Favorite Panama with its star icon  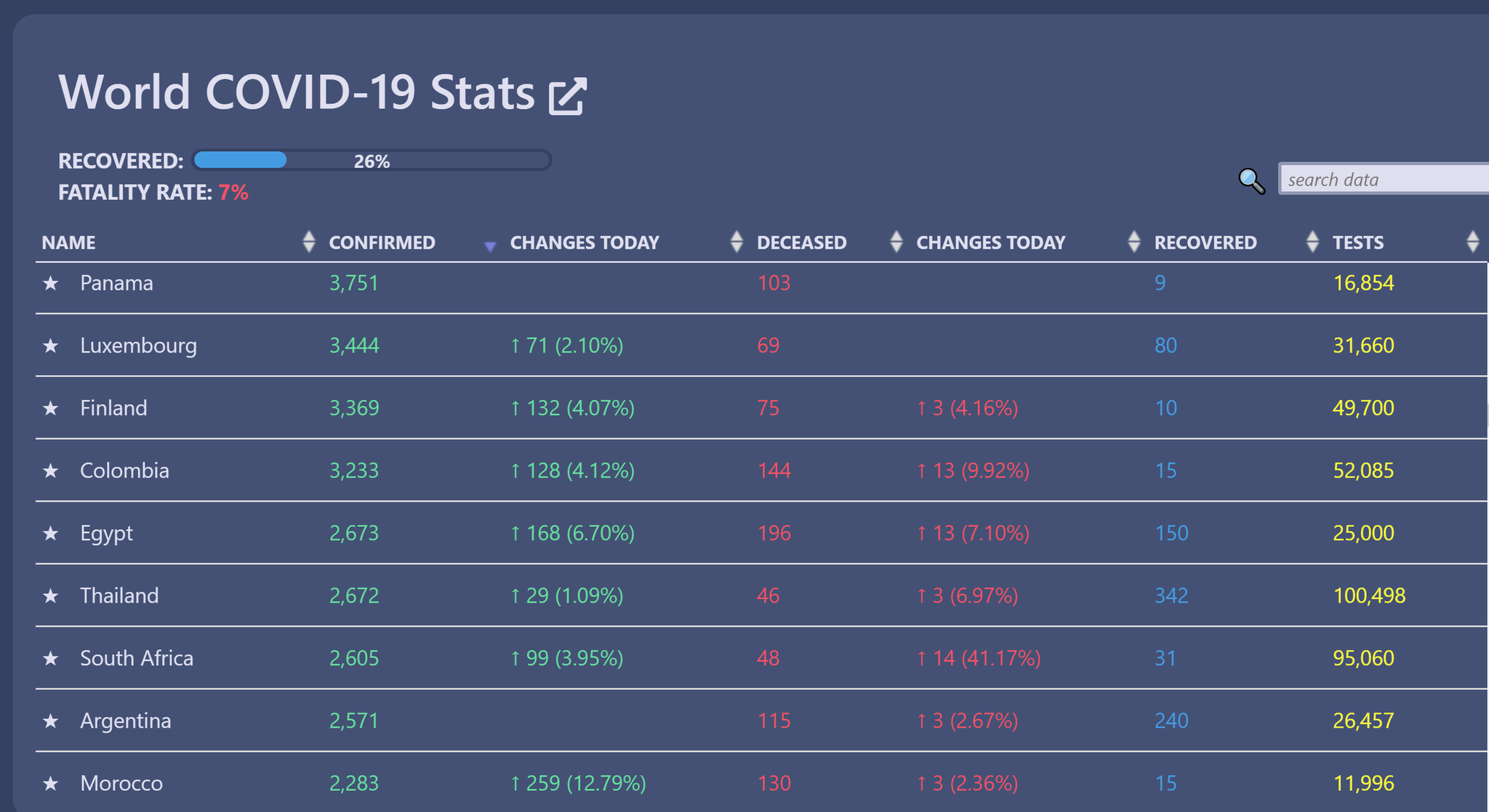(50, 283)
